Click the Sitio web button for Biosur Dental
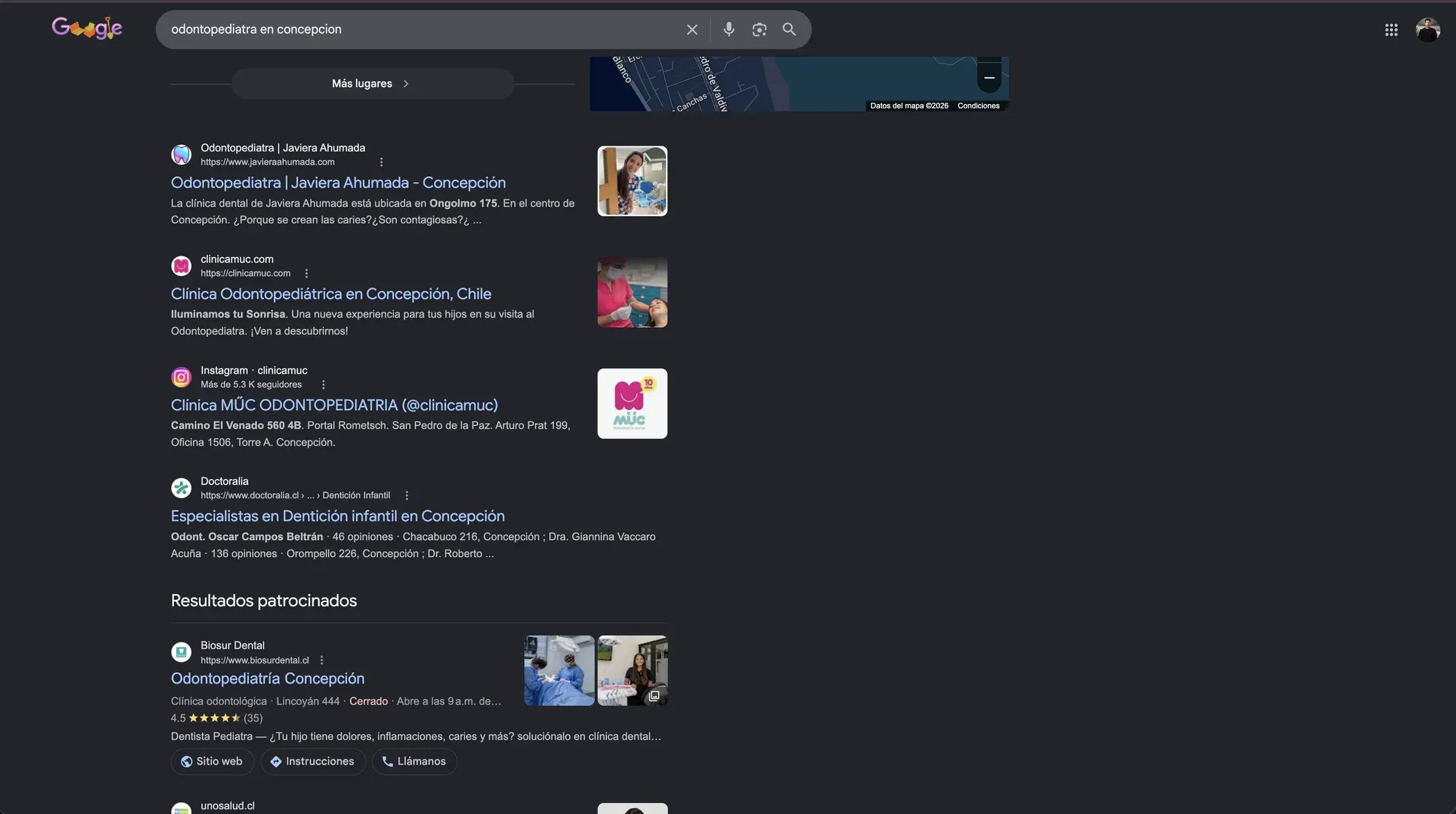This screenshot has width=1456, height=814. [x=213, y=762]
